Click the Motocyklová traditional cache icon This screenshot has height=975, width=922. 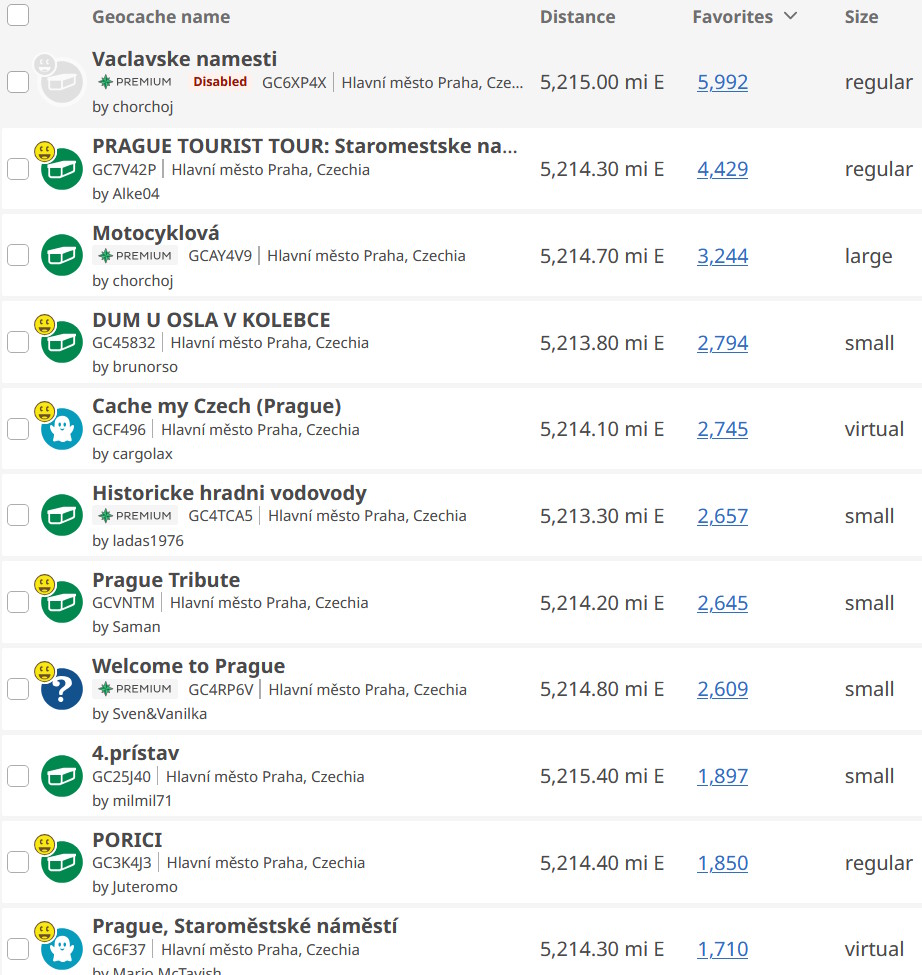tap(62, 255)
